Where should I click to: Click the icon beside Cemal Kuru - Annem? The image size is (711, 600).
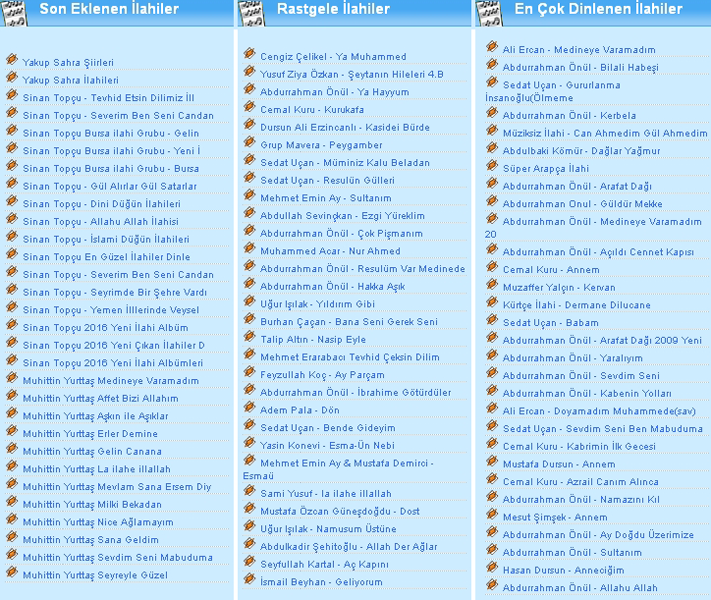492,266
